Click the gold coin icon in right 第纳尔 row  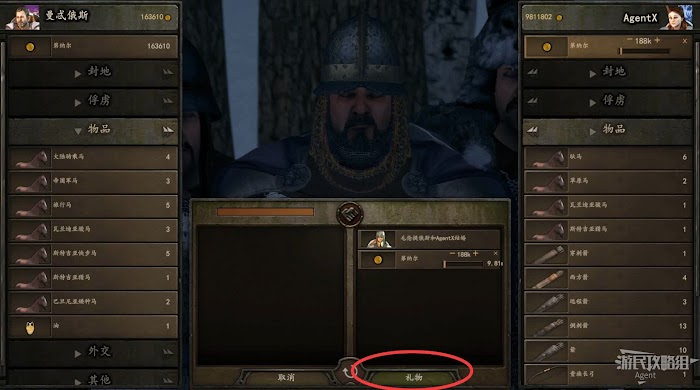point(546,47)
